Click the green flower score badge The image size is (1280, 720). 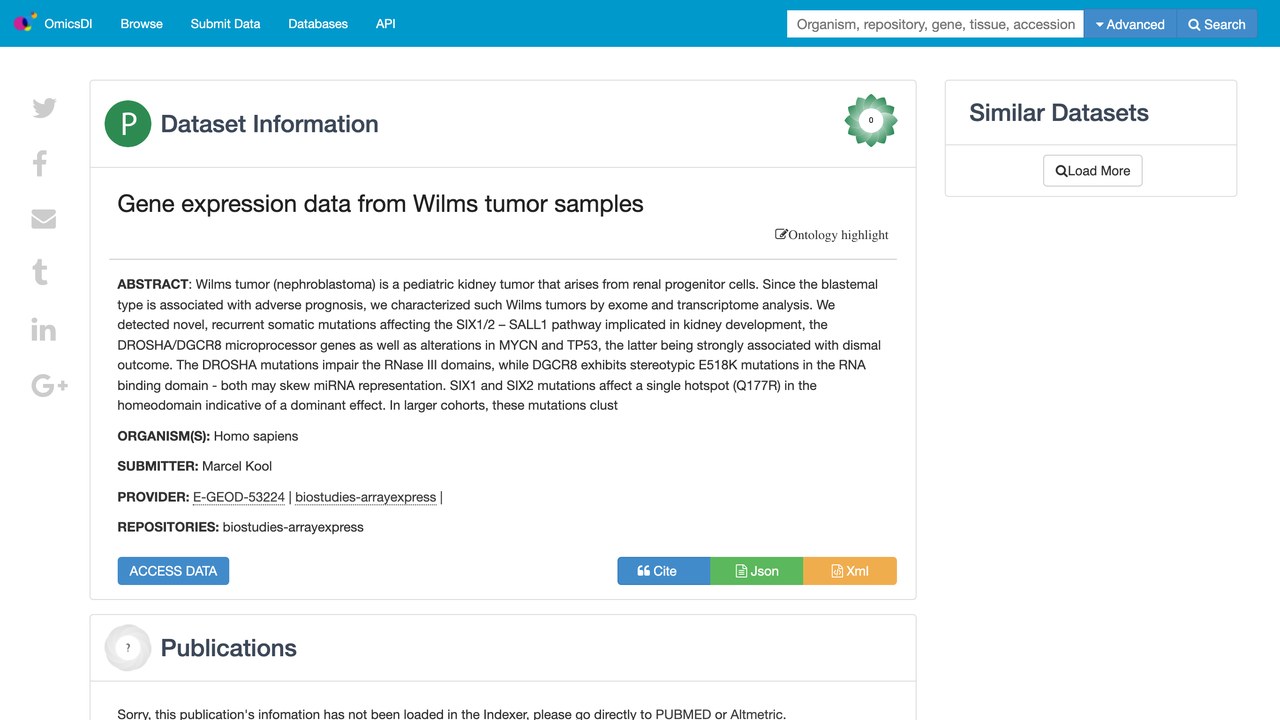pyautogui.click(x=871, y=121)
